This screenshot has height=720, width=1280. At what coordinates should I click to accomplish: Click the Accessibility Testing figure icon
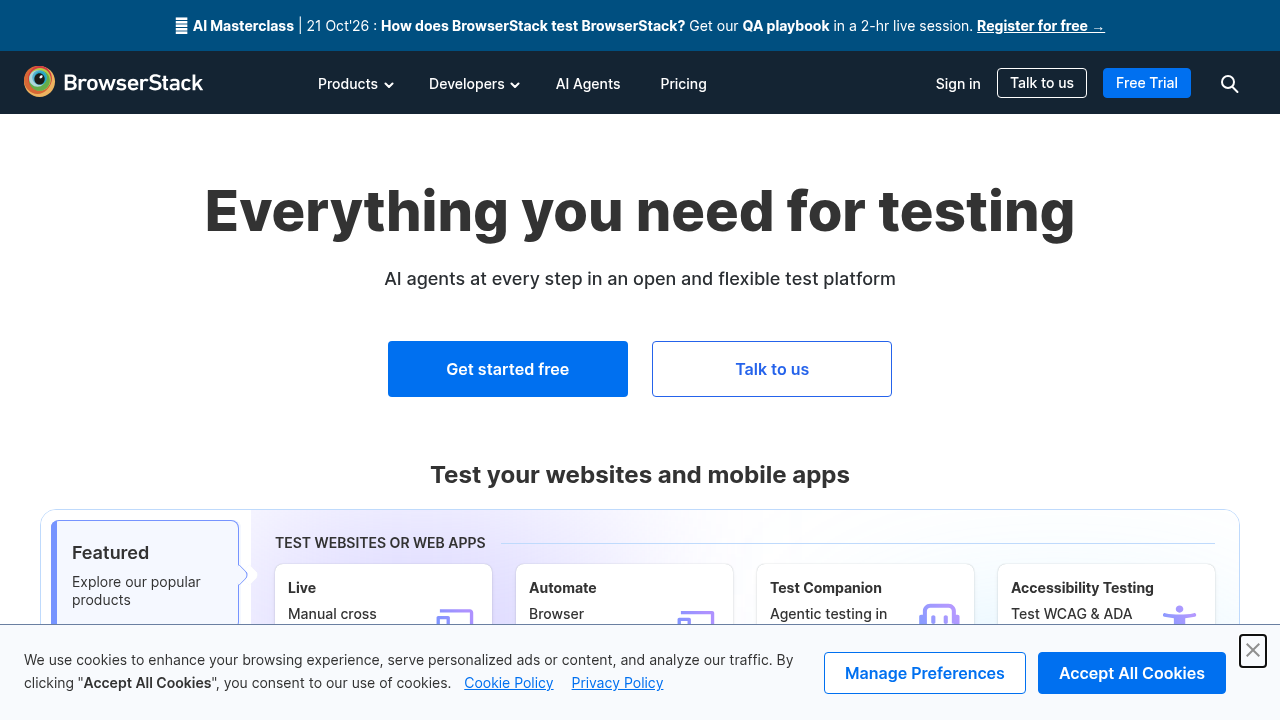click(x=1180, y=615)
